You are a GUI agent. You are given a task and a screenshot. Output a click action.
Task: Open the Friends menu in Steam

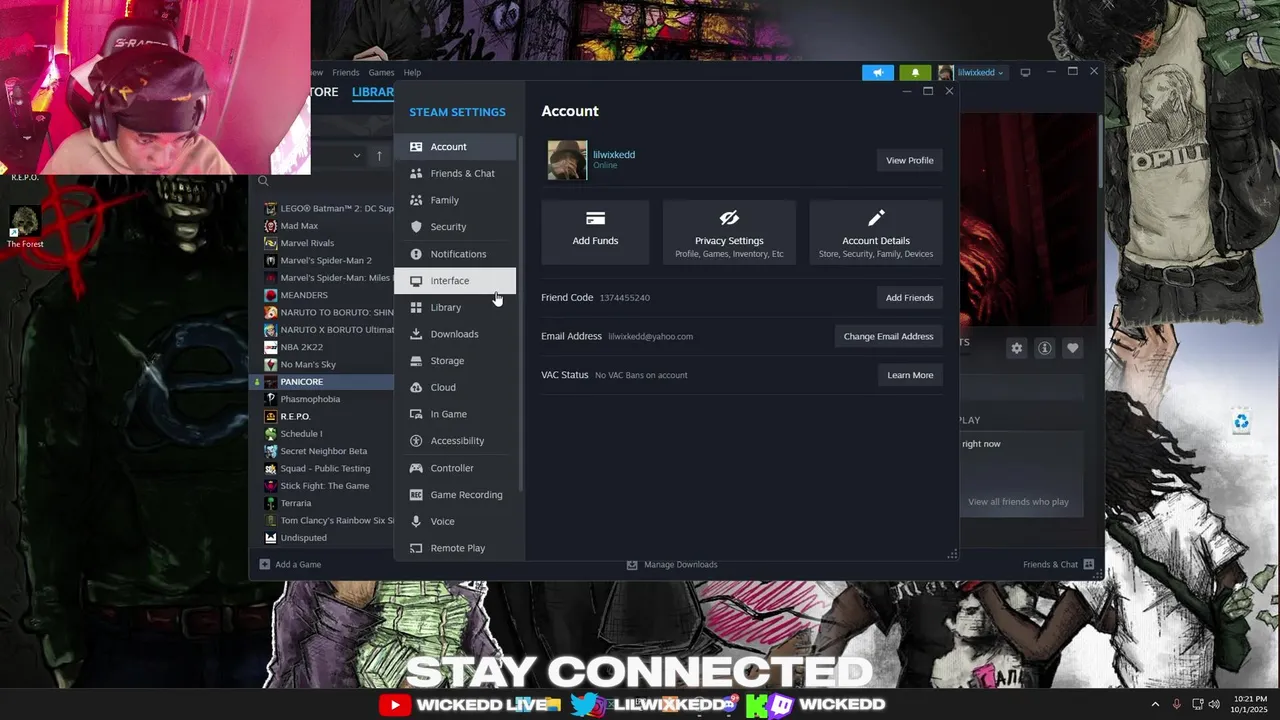pyautogui.click(x=345, y=72)
